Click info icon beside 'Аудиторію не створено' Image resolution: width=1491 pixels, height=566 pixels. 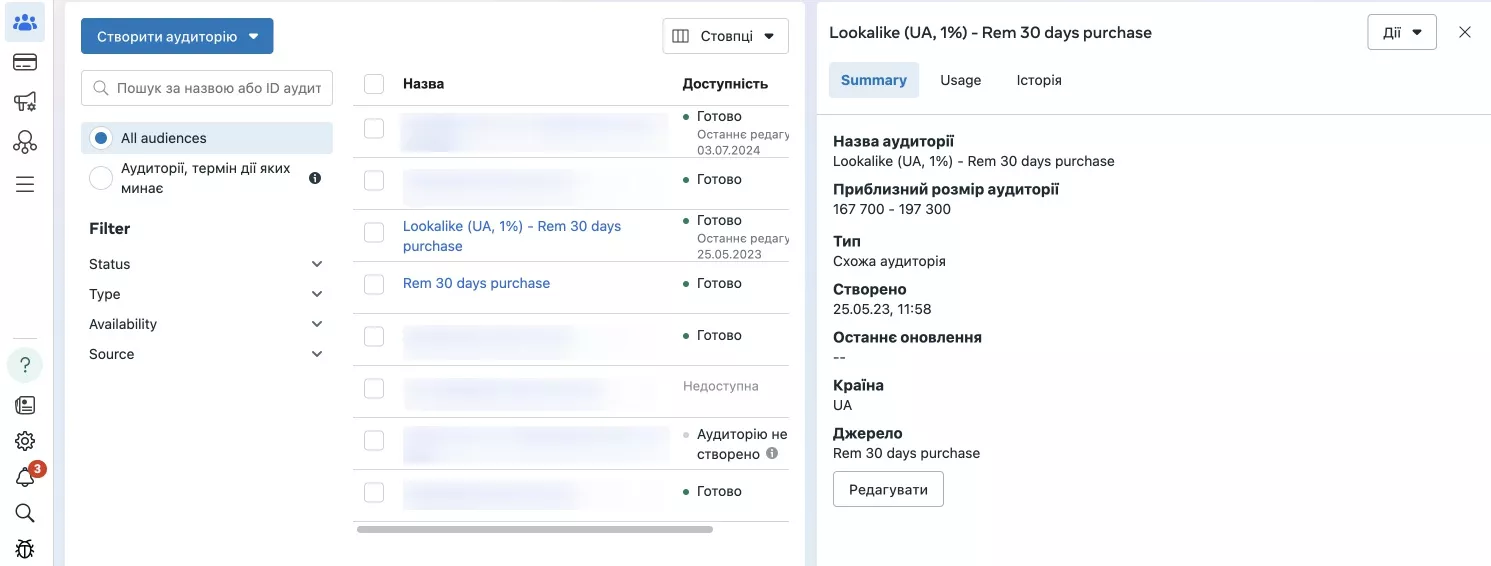[x=772, y=453]
